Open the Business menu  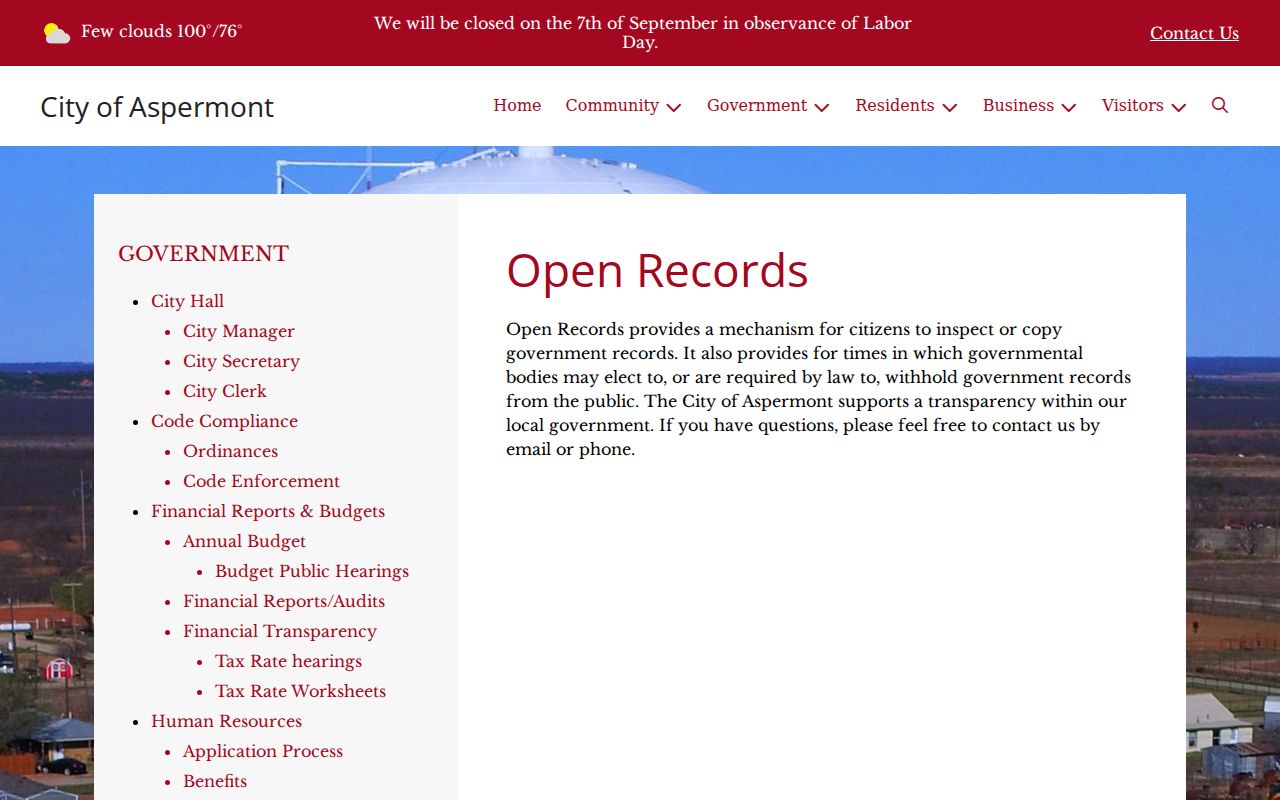pyautogui.click(x=1018, y=105)
